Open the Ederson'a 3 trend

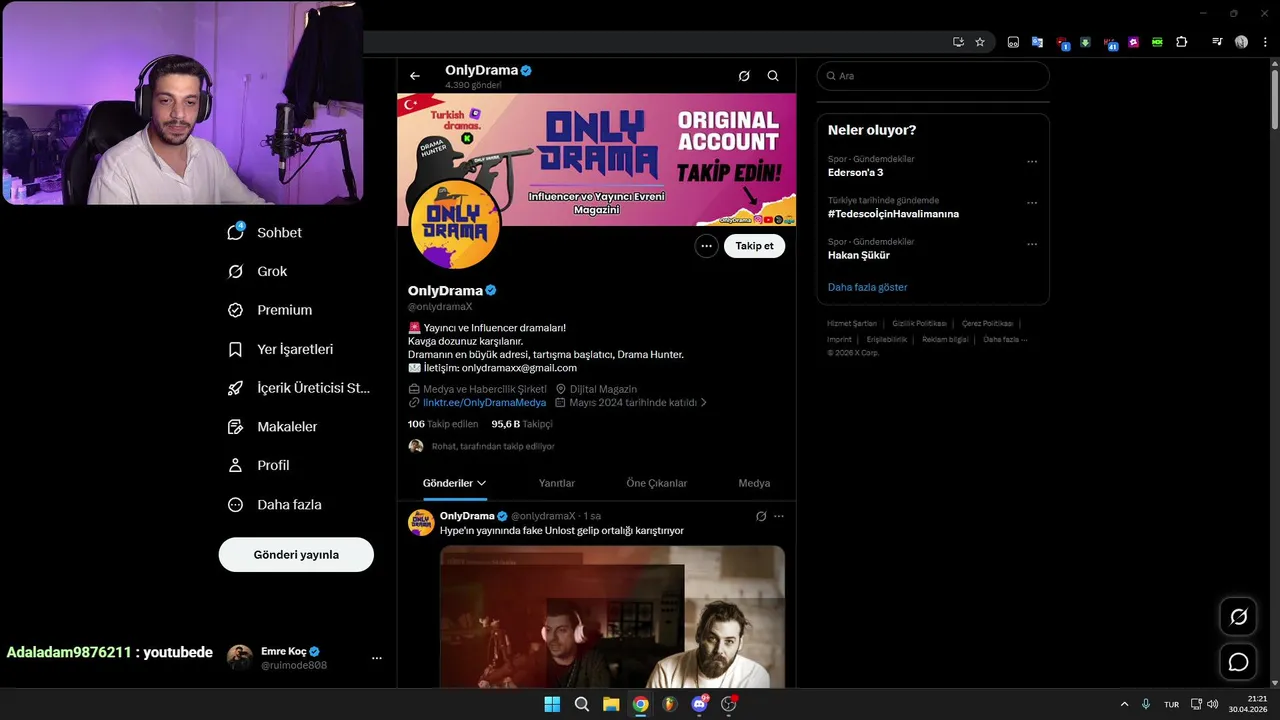coord(855,173)
